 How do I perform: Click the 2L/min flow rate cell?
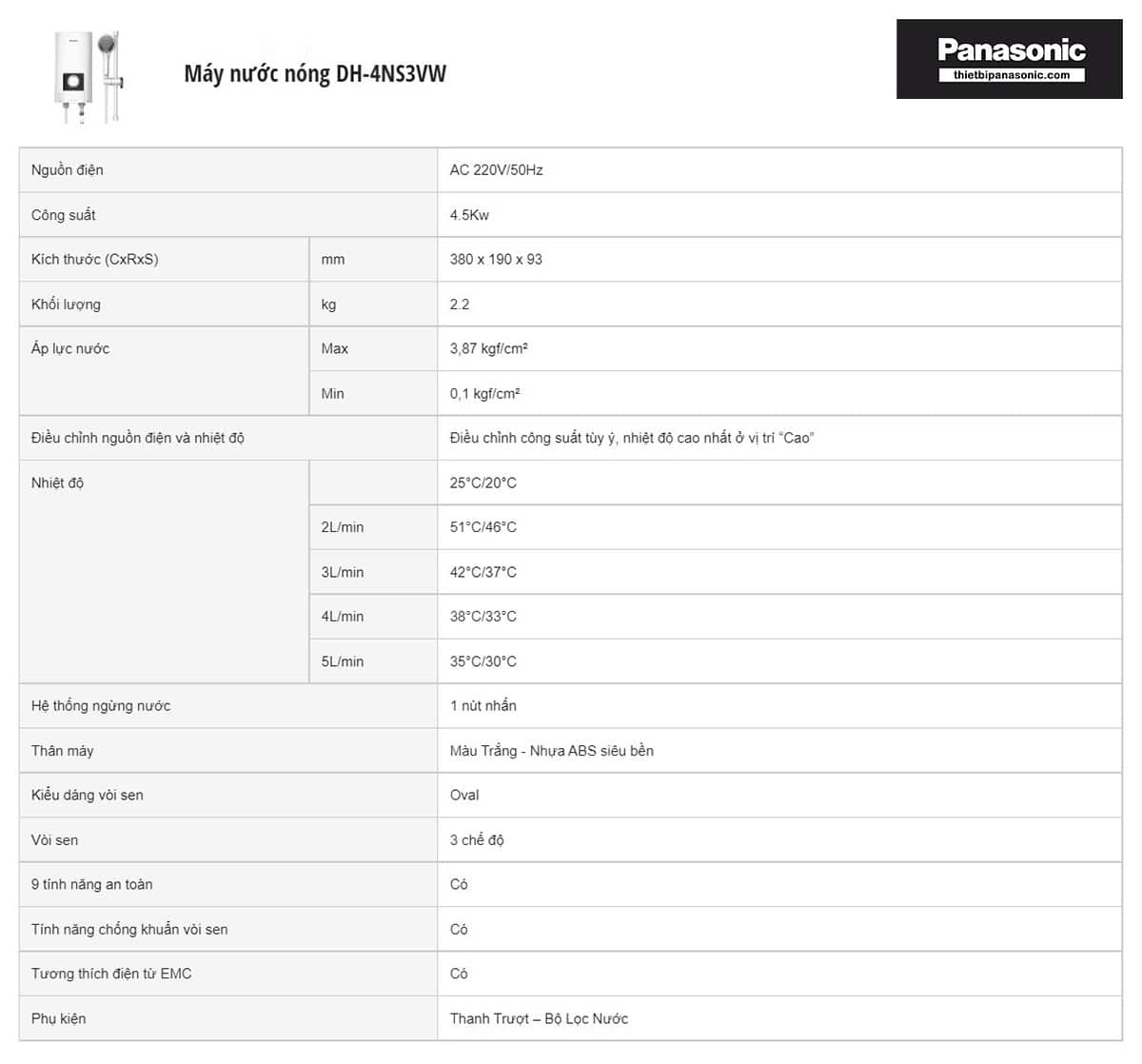(343, 527)
